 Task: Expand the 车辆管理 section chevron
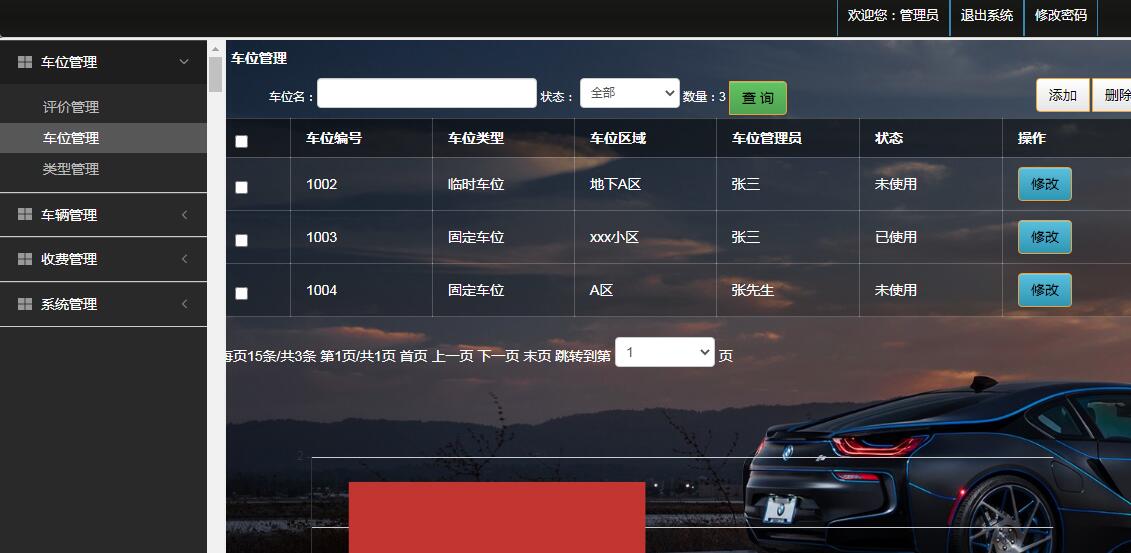pyautogui.click(x=184, y=214)
